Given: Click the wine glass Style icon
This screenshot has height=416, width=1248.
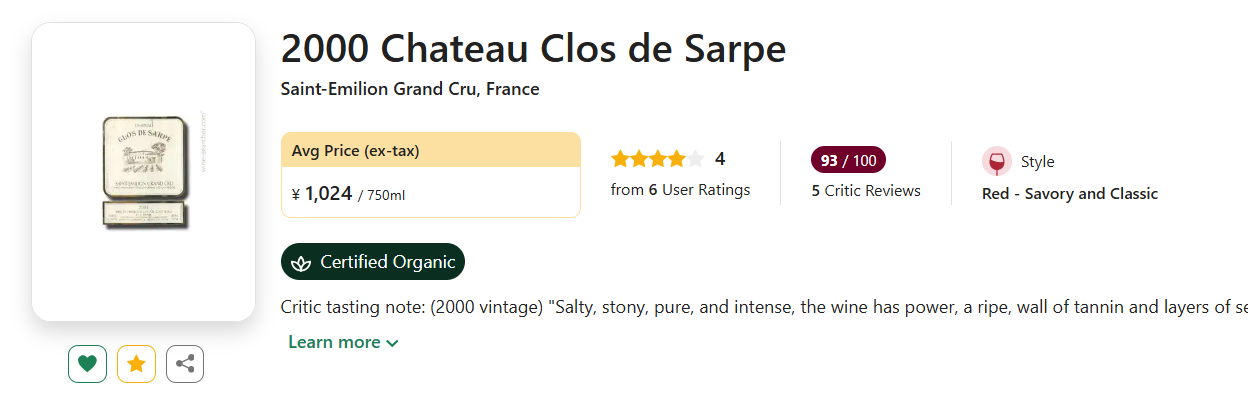Looking at the screenshot, I should (997, 161).
